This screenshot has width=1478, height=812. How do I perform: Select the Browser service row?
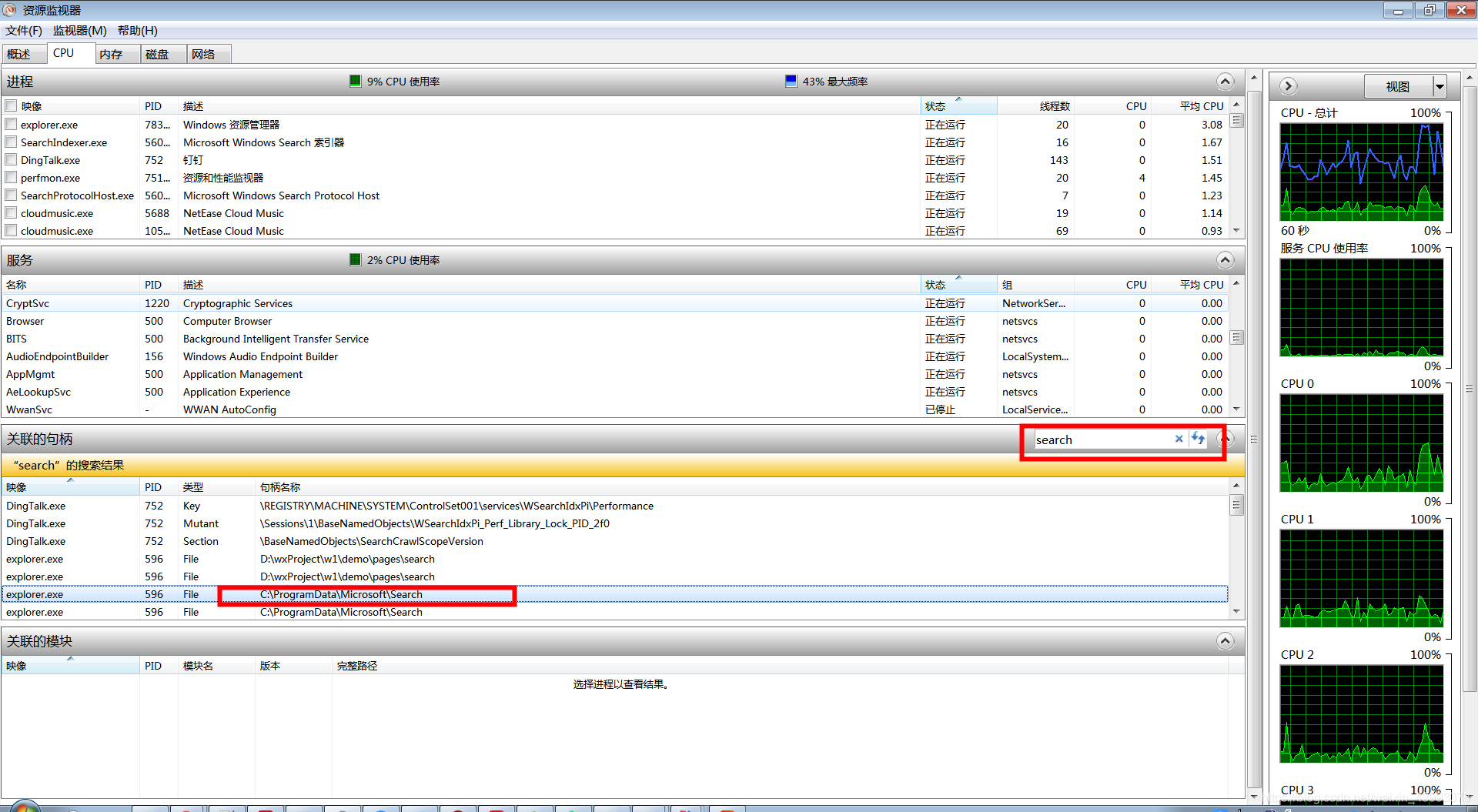[615, 320]
